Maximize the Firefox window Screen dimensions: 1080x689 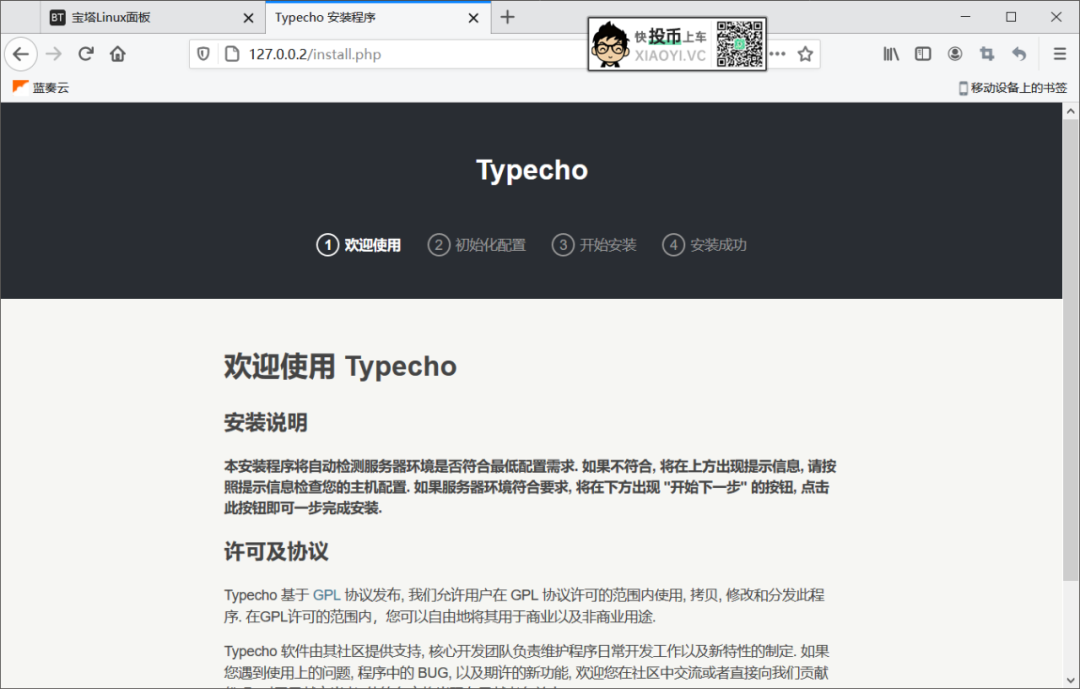[1011, 17]
